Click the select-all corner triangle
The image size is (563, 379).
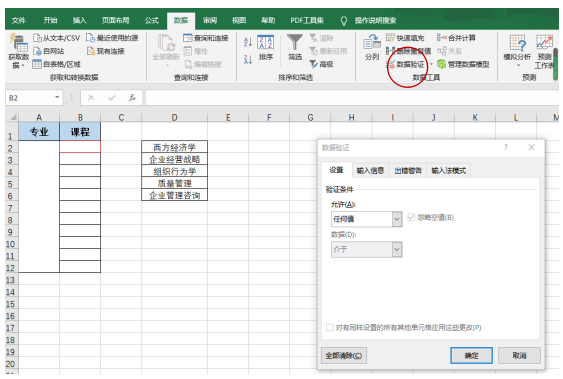13,117
